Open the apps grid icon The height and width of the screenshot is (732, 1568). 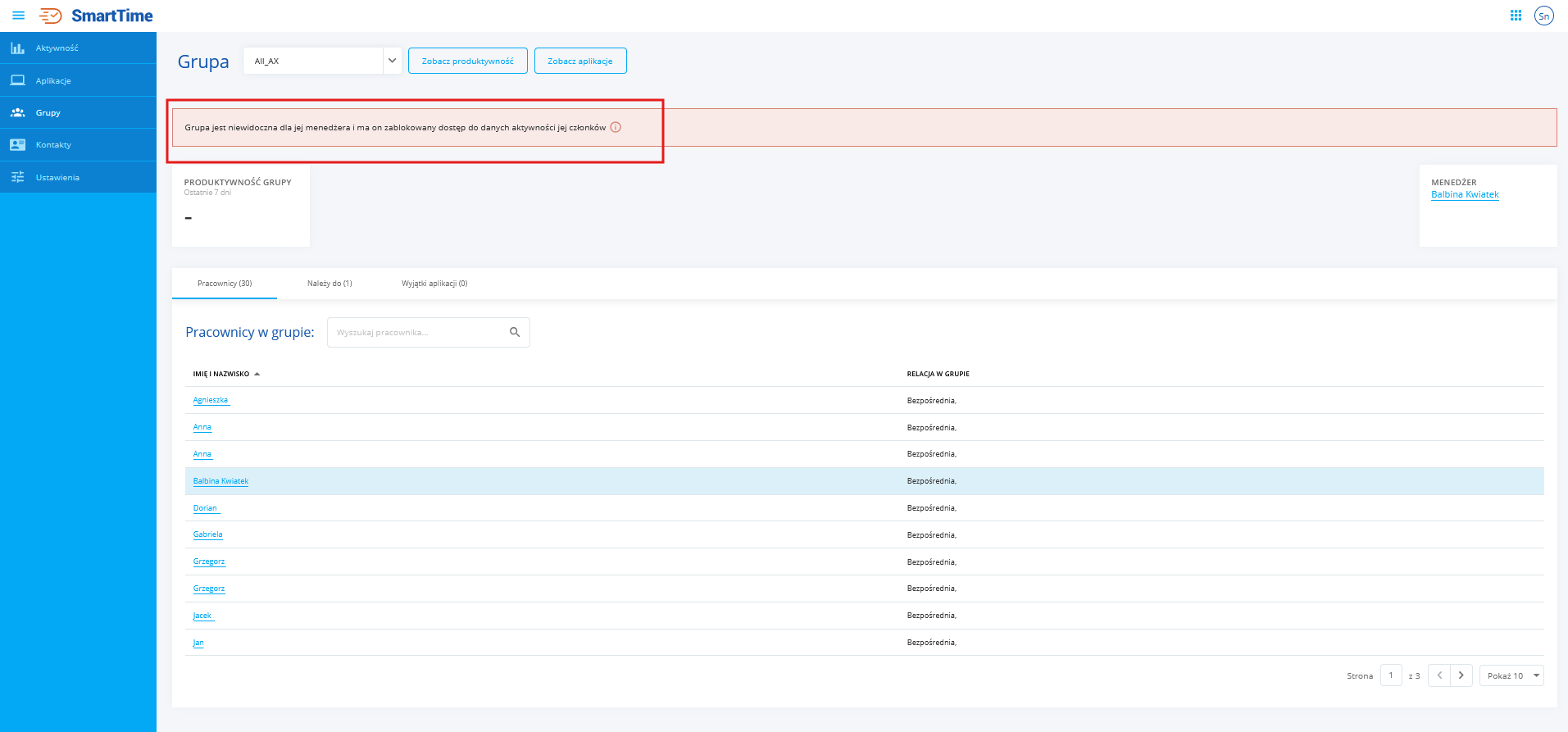click(1516, 16)
